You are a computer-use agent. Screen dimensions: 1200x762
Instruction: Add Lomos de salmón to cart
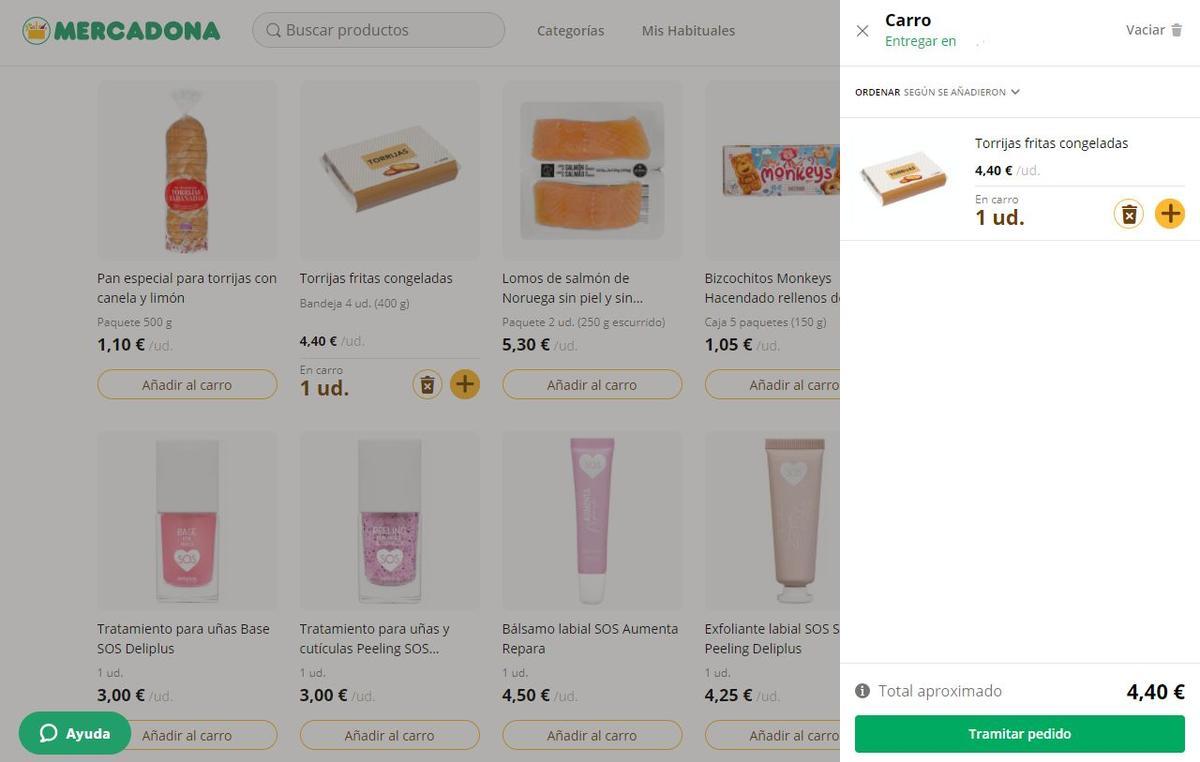tap(591, 383)
